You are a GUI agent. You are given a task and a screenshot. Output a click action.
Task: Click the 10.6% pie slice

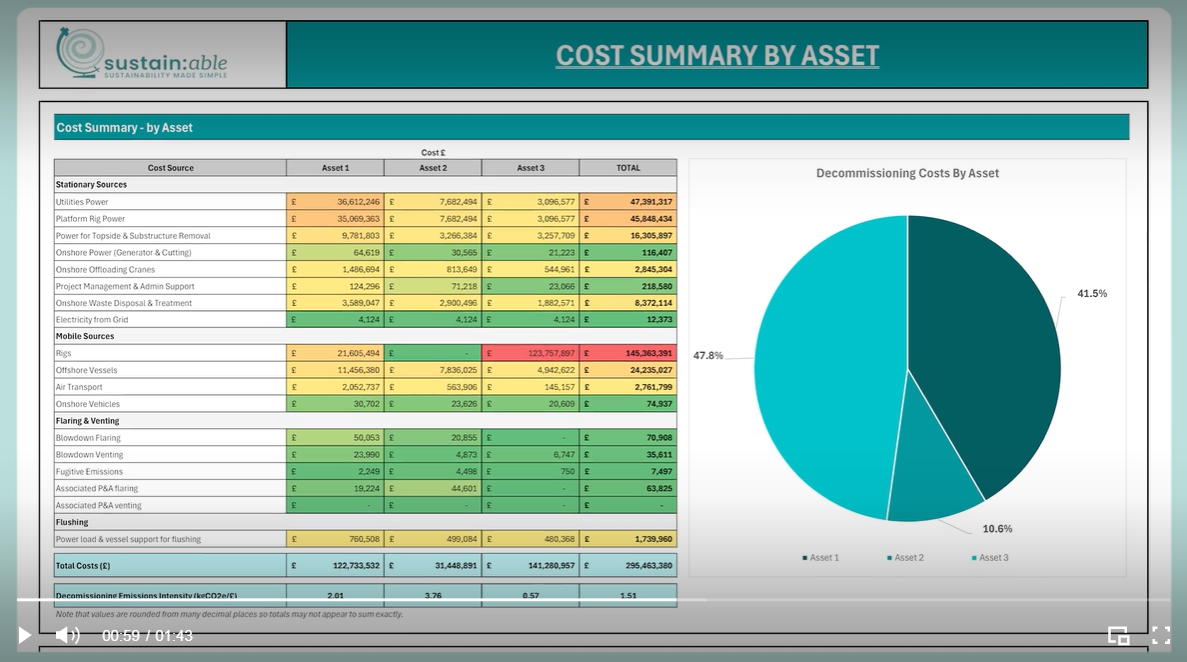tap(935, 485)
